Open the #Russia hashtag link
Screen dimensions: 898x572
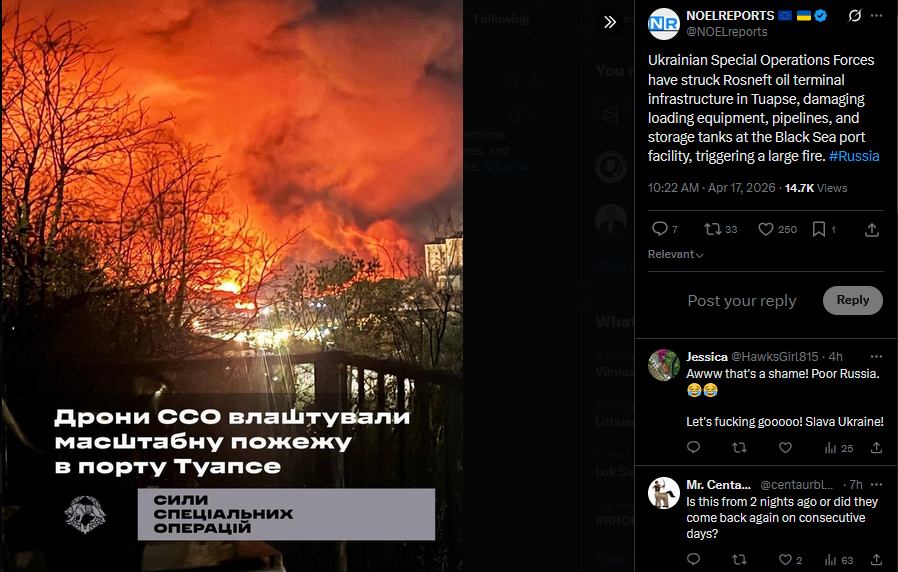[854, 156]
